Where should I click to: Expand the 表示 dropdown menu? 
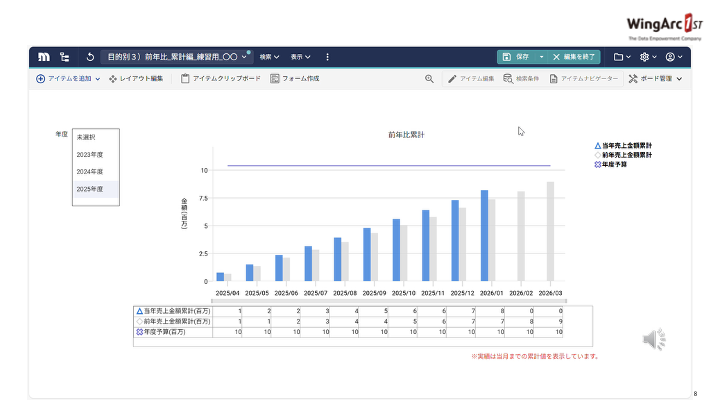point(299,57)
